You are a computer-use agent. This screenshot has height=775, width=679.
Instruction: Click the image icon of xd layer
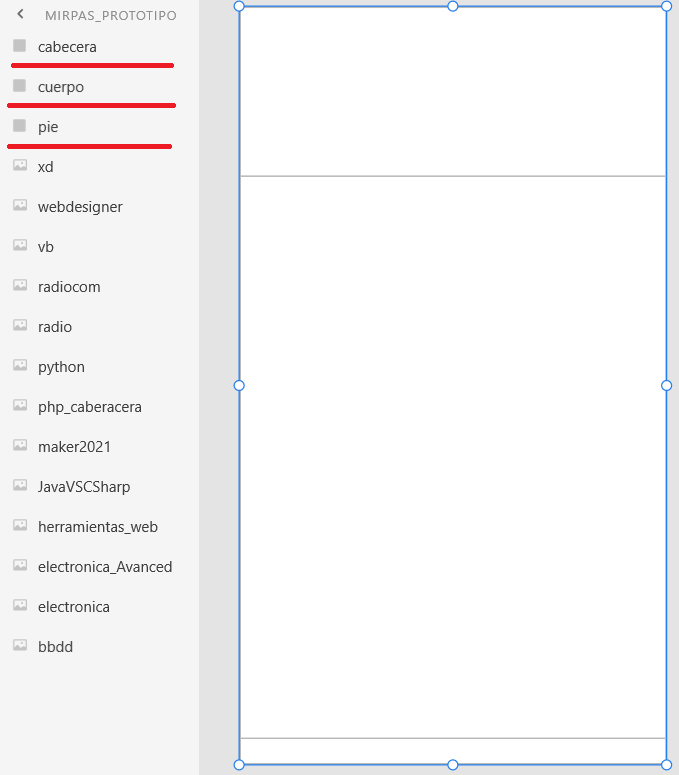tap(20, 166)
